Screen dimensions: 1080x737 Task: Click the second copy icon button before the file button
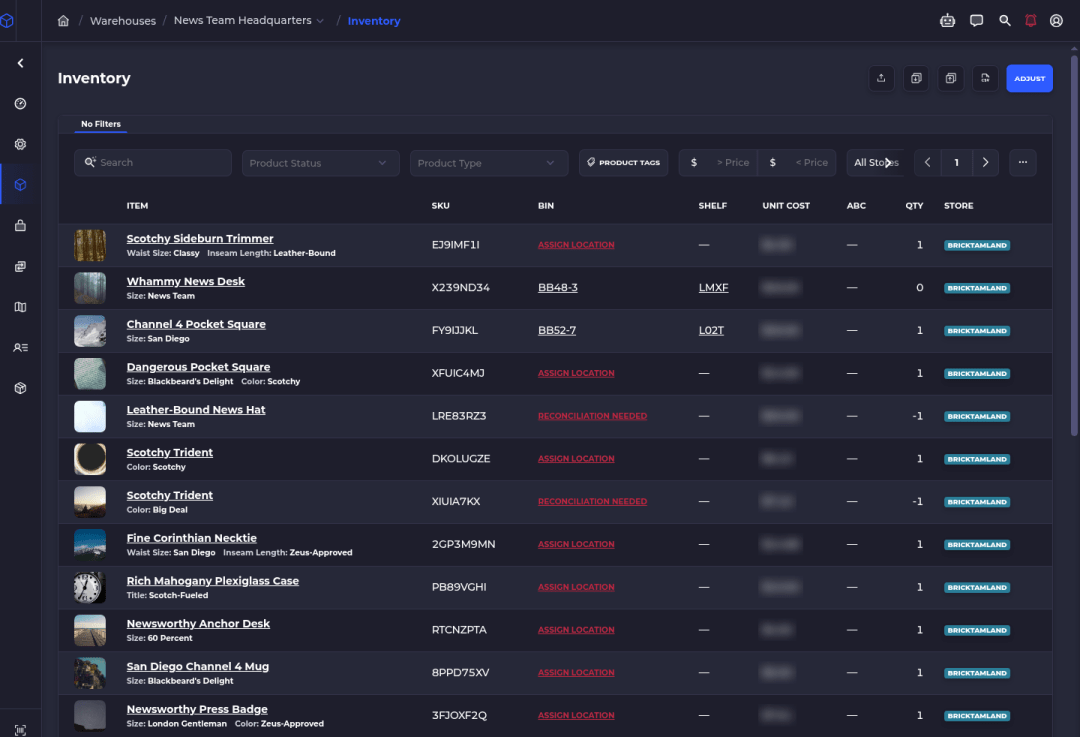click(951, 79)
